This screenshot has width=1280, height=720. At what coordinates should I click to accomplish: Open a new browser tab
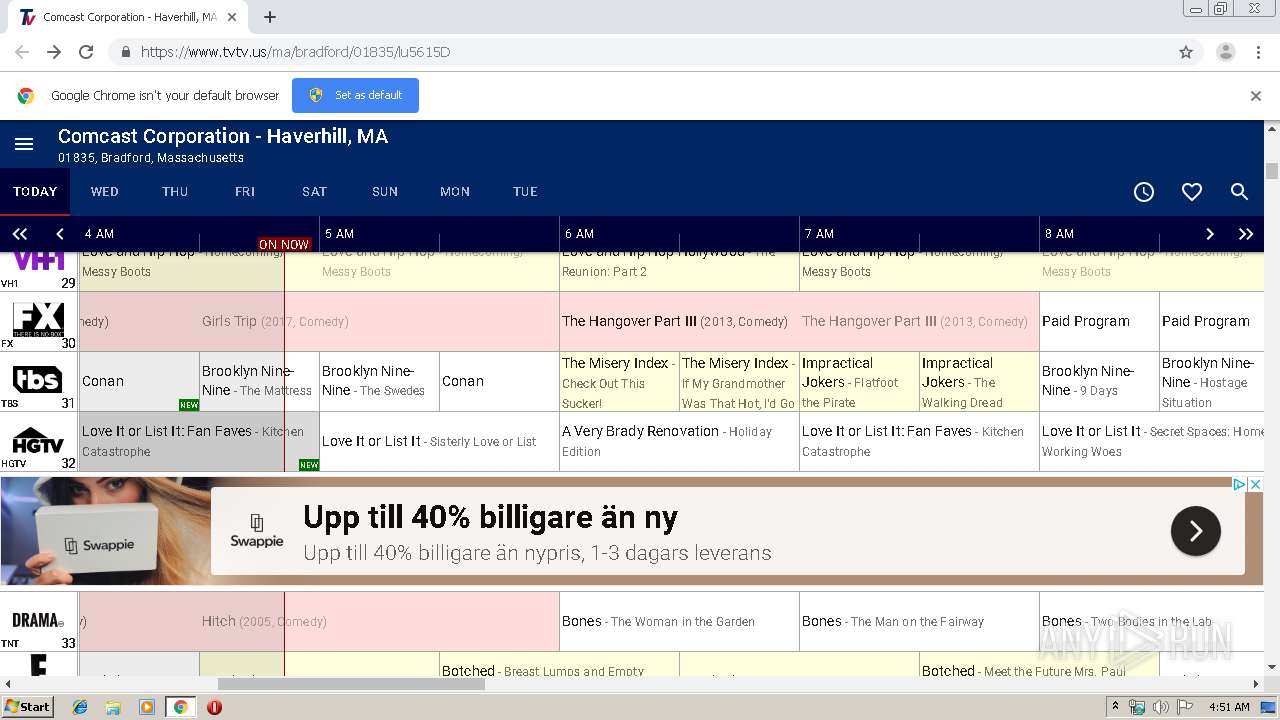[269, 17]
